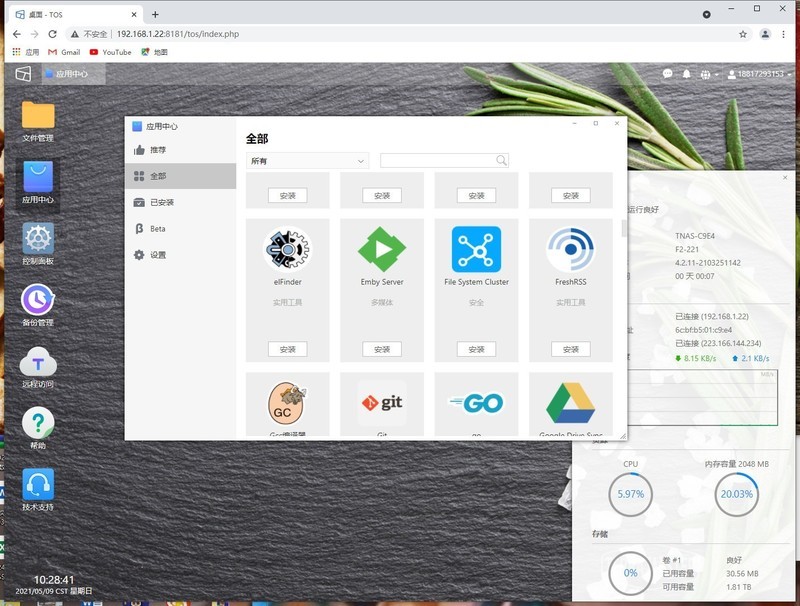Open the language globe dropdown

point(709,74)
